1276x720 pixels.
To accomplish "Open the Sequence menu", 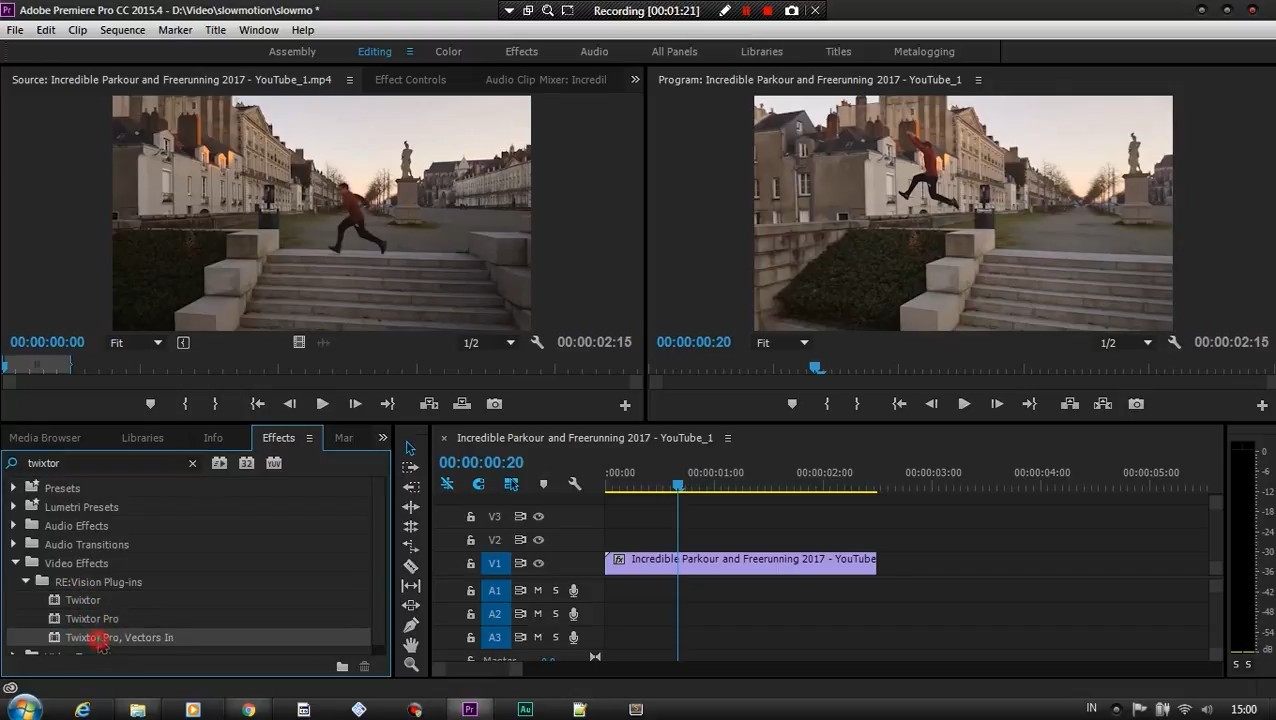I will click(122, 30).
